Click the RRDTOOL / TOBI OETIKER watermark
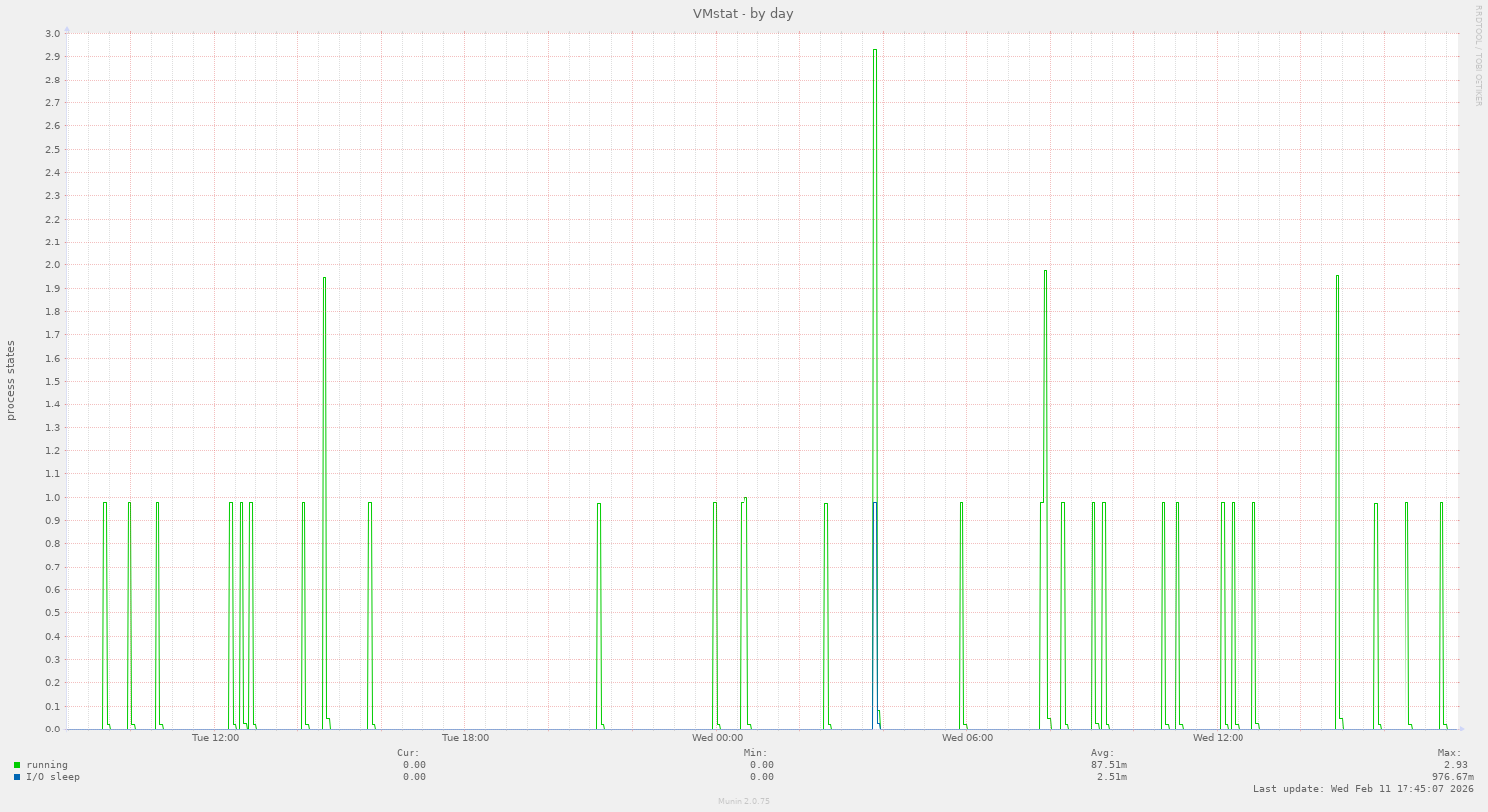 coord(1478,55)
